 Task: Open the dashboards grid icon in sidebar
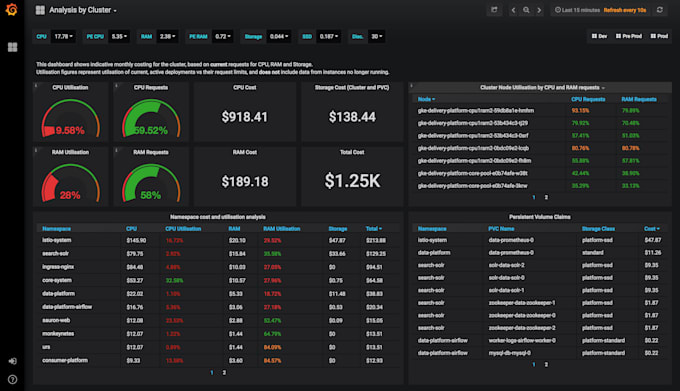coord(13,47)
